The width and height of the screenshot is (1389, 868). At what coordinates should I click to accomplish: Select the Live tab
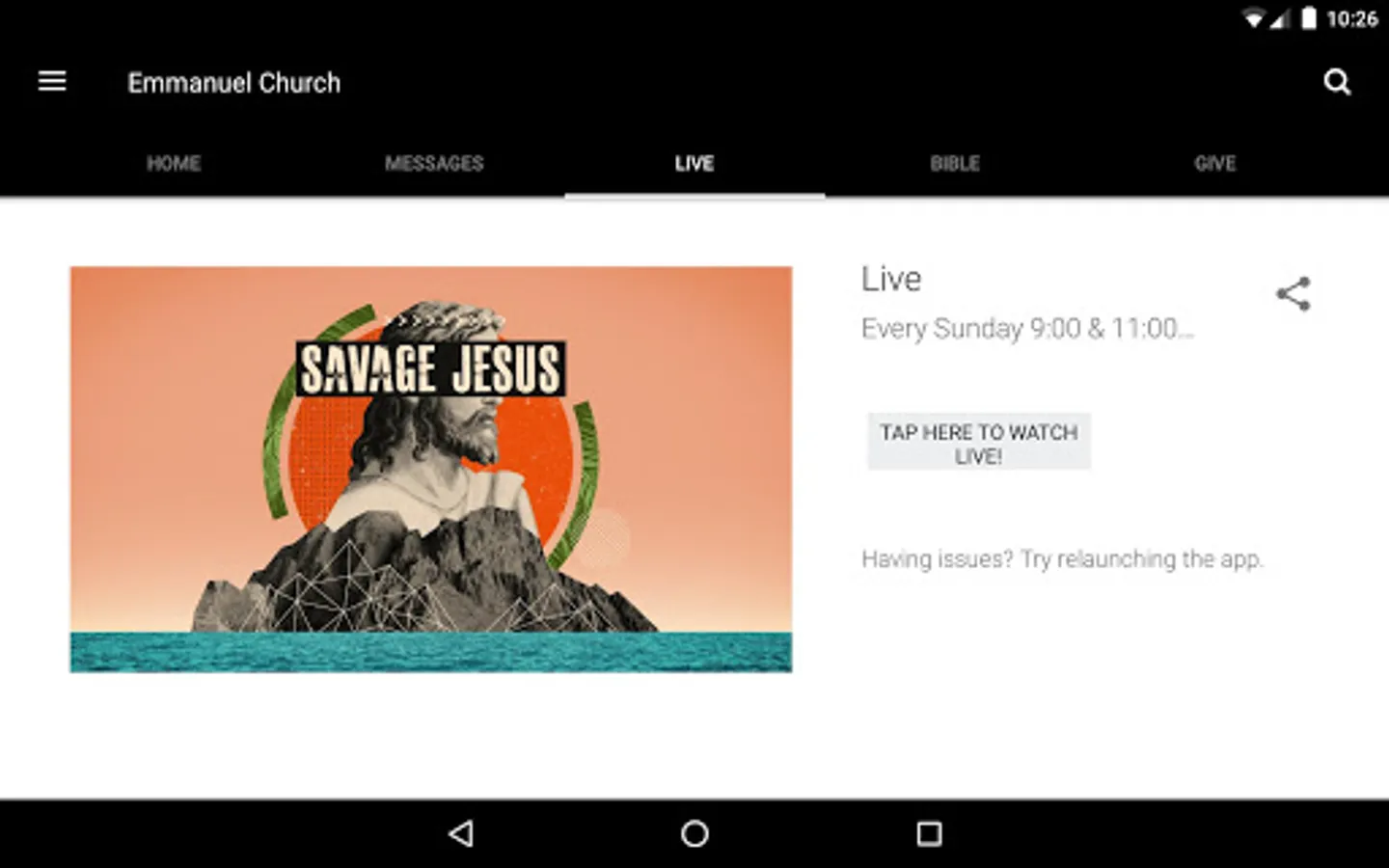point(694,164)
